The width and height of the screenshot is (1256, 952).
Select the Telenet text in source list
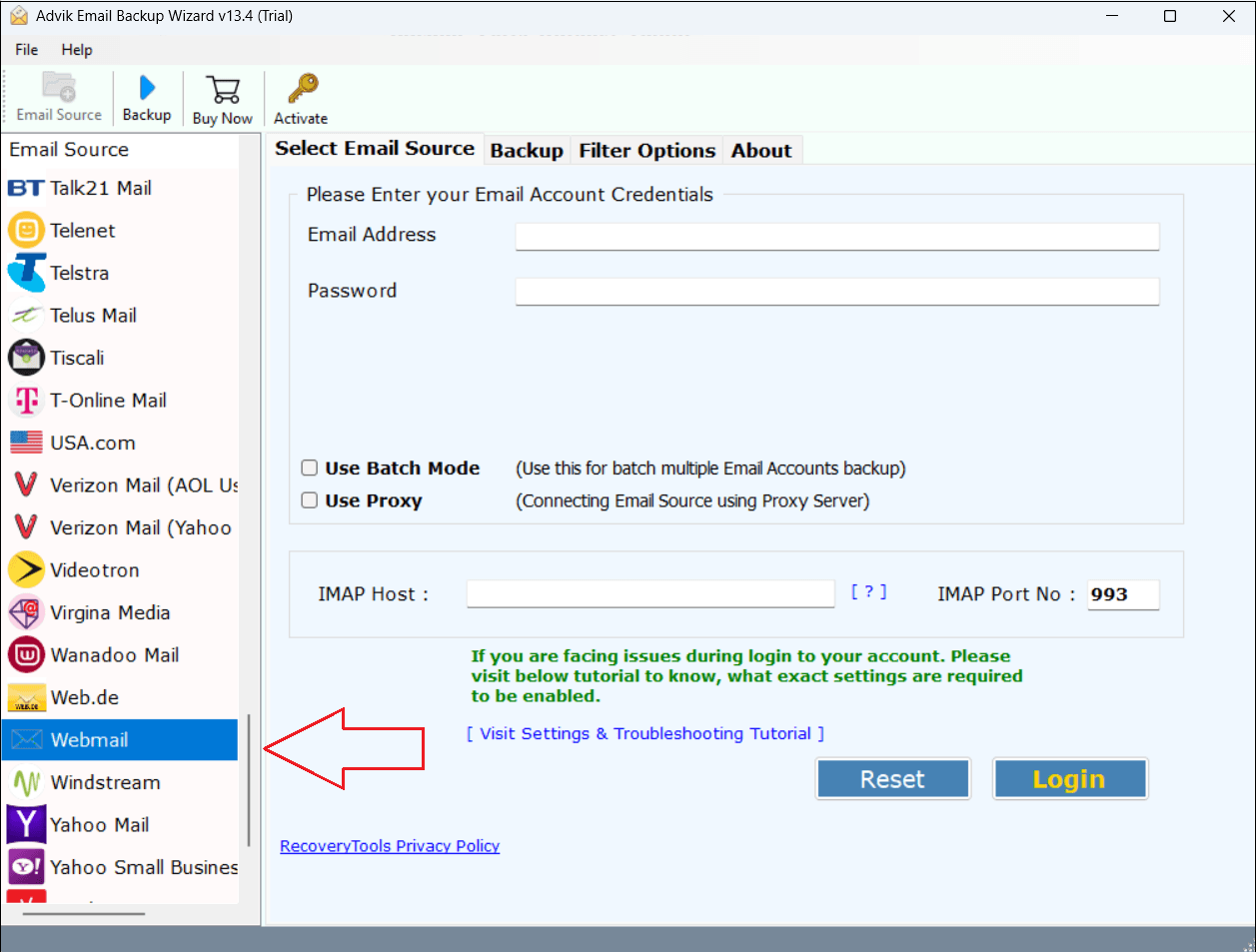point(83,231)
